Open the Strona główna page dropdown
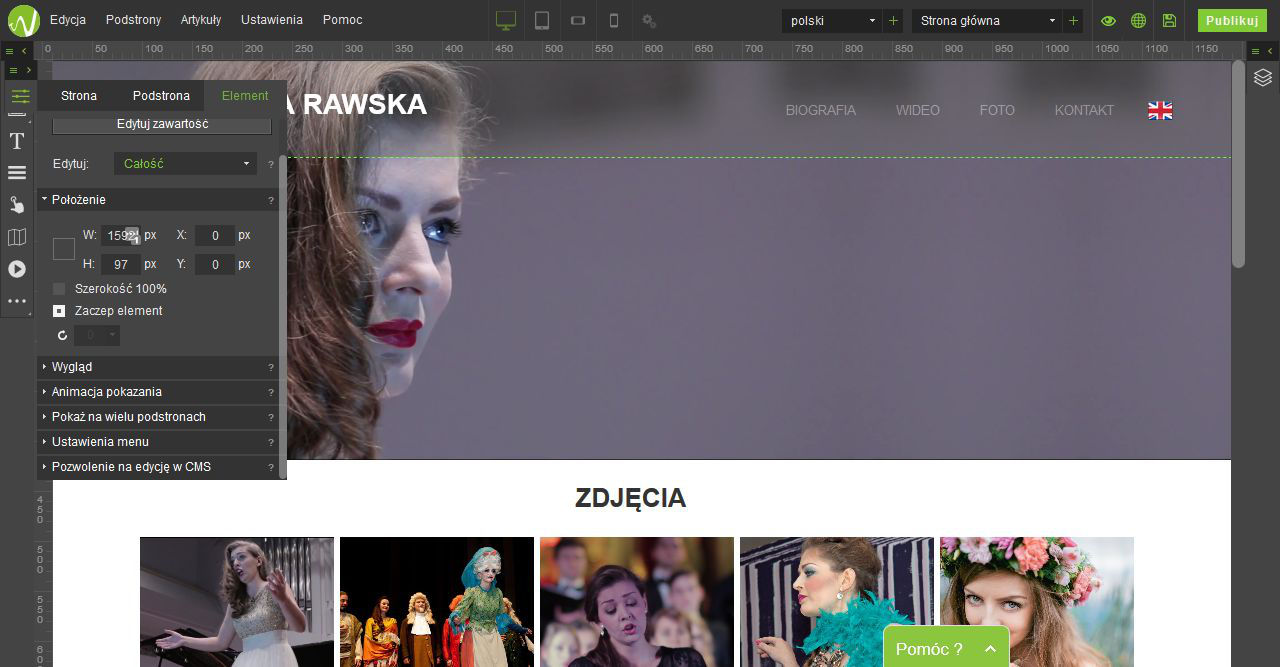Image resolution: width=1280 pixels, height=667 pixels. pyautogui.click(x=985, y=20)
